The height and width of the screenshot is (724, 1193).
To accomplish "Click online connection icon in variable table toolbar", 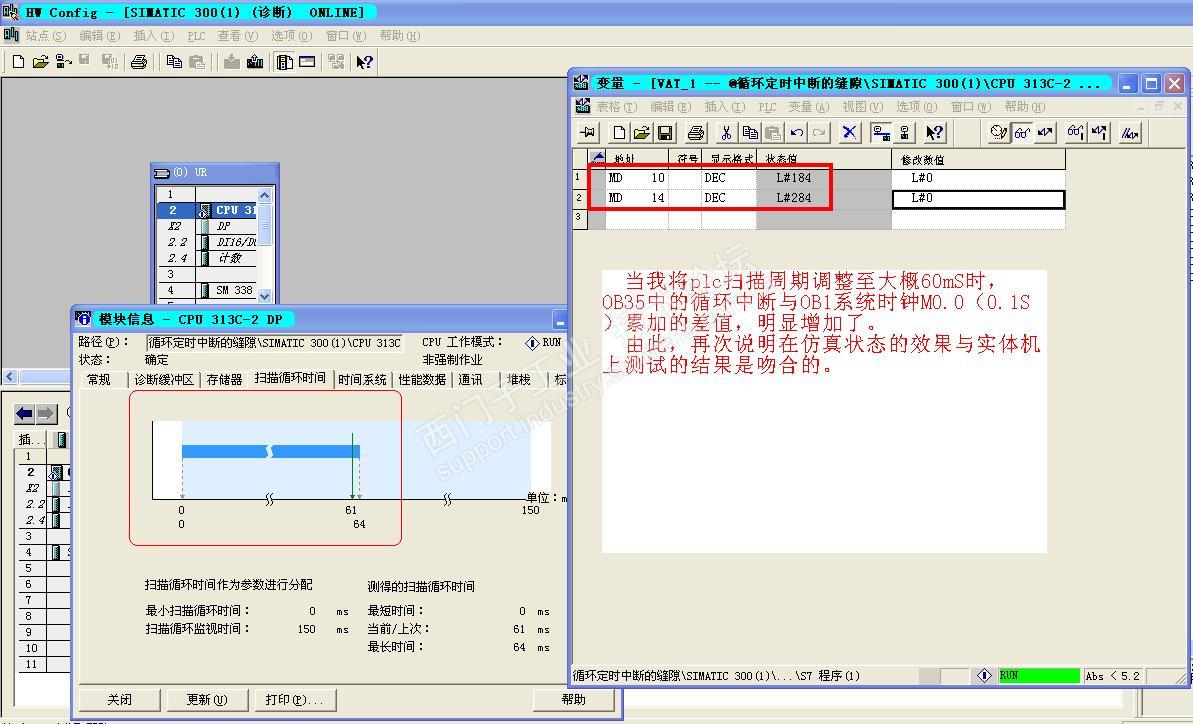I will (881, 133).
